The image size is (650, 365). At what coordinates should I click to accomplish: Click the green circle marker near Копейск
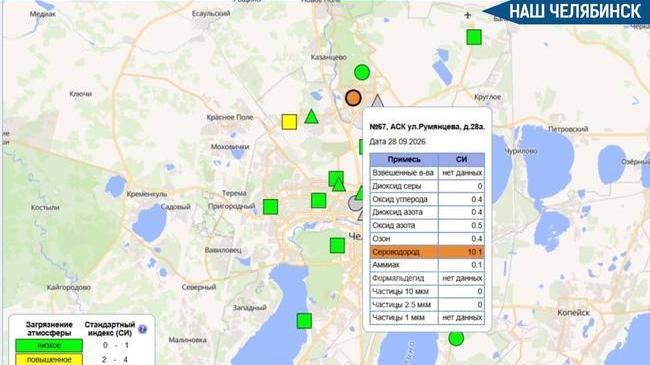(x=456, y=338)
